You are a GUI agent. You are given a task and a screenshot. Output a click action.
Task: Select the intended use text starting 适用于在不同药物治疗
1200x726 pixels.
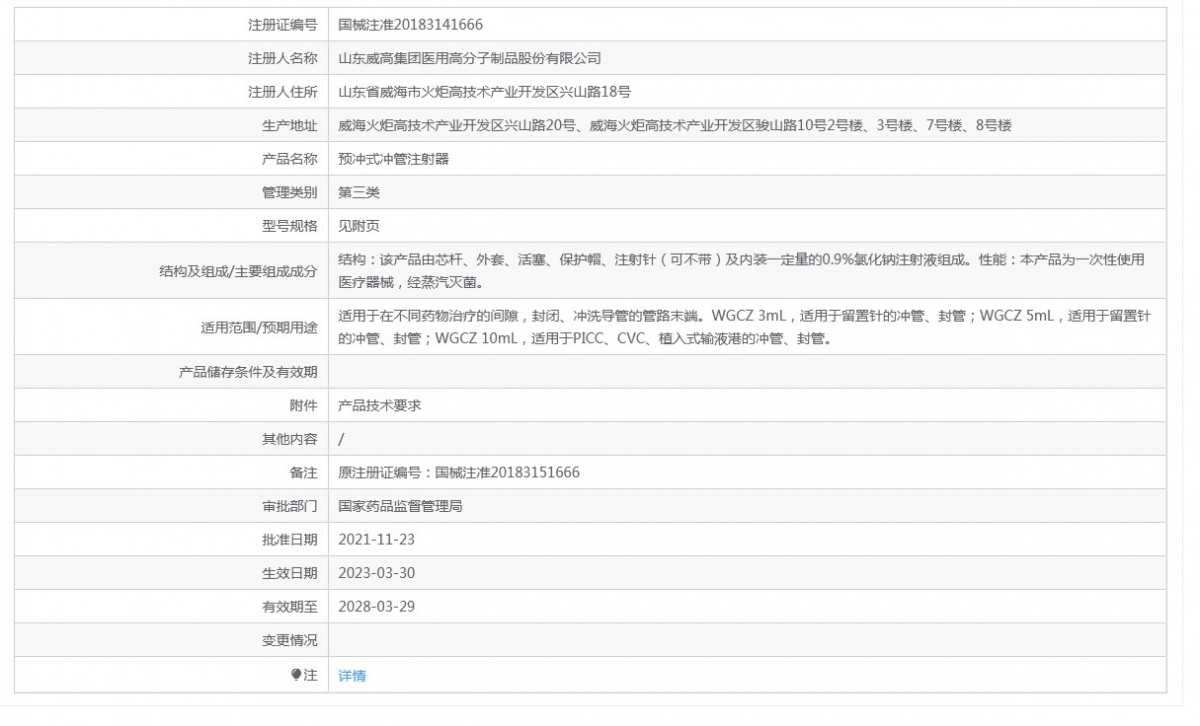pos(745,327)
